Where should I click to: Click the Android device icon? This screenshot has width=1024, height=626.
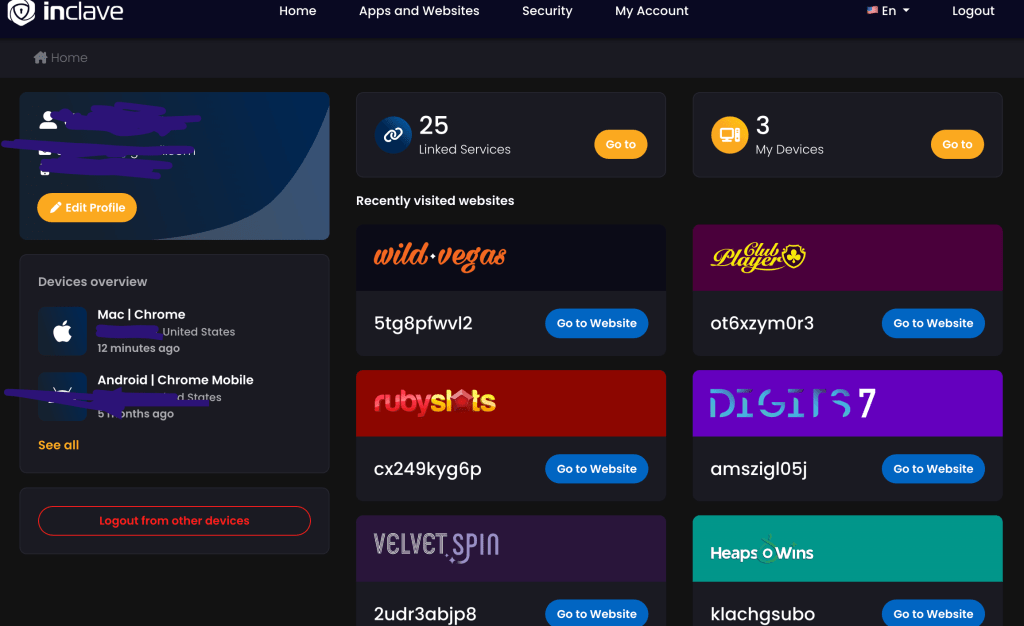(x=62, y=397)
